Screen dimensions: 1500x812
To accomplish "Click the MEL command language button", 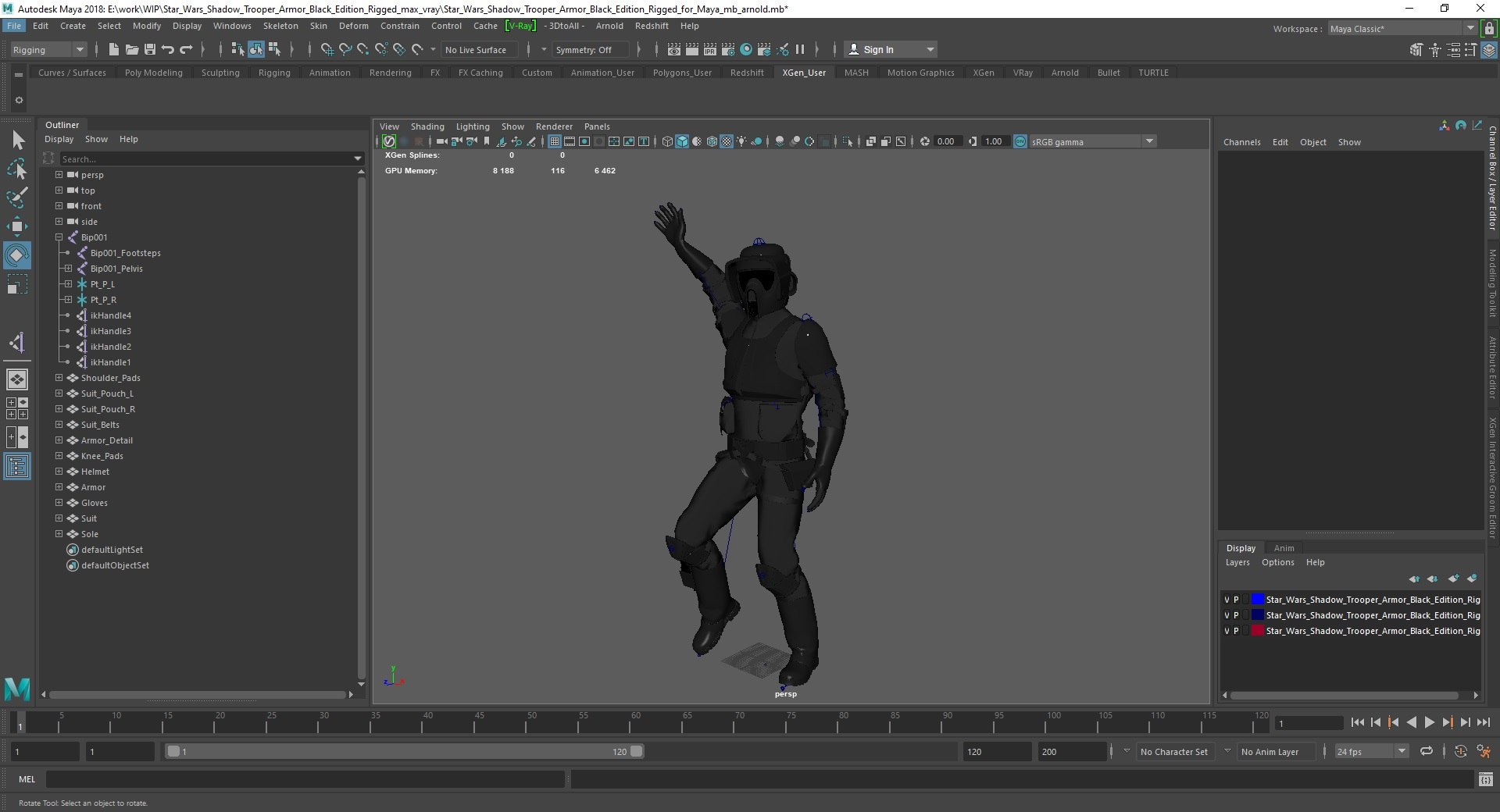I will [x=27, y=779].
